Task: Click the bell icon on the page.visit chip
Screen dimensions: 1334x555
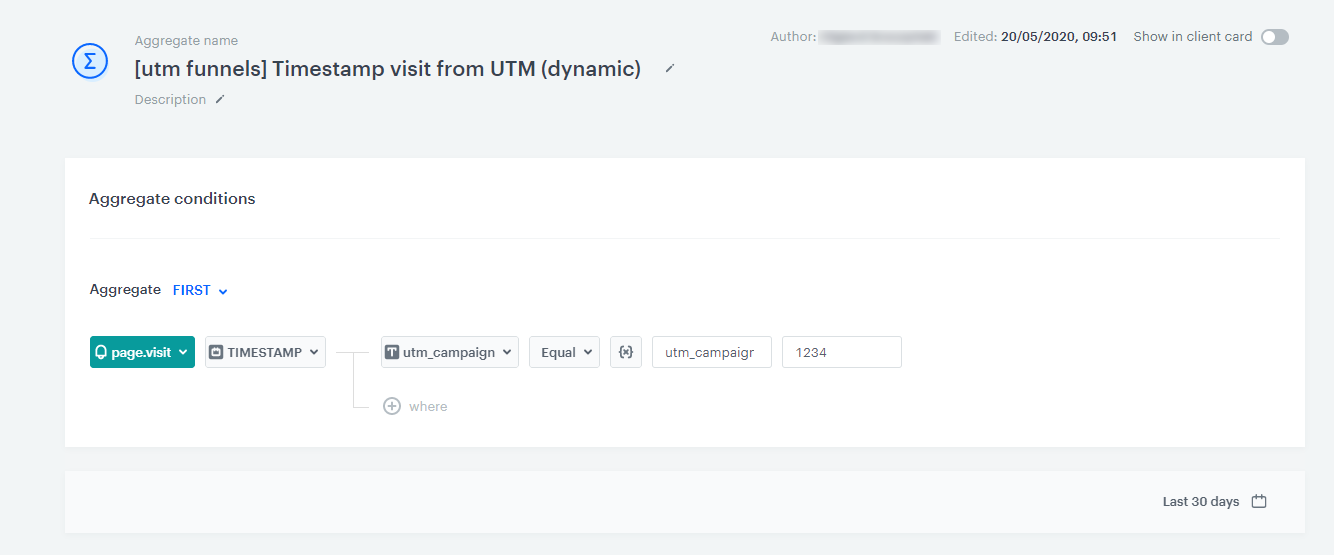Action: point(101,352)
